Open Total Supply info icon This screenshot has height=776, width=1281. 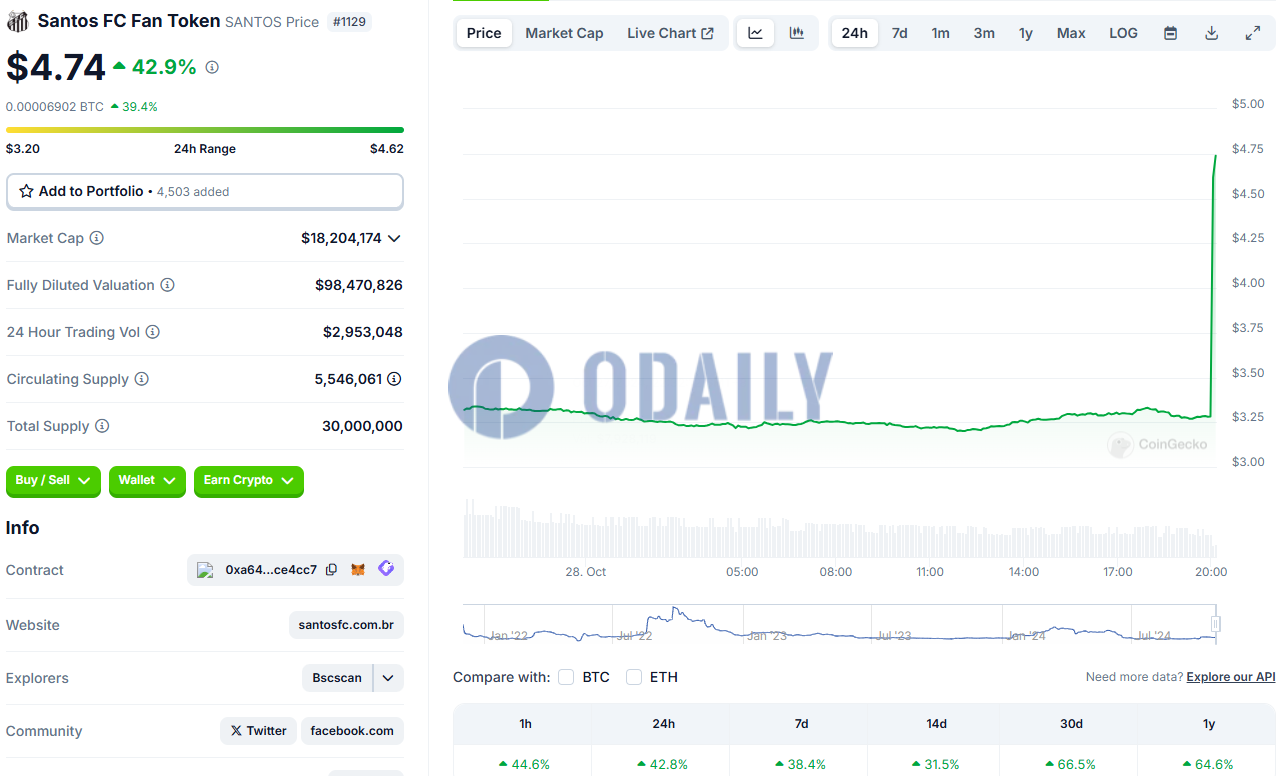(x=102, y=426)
